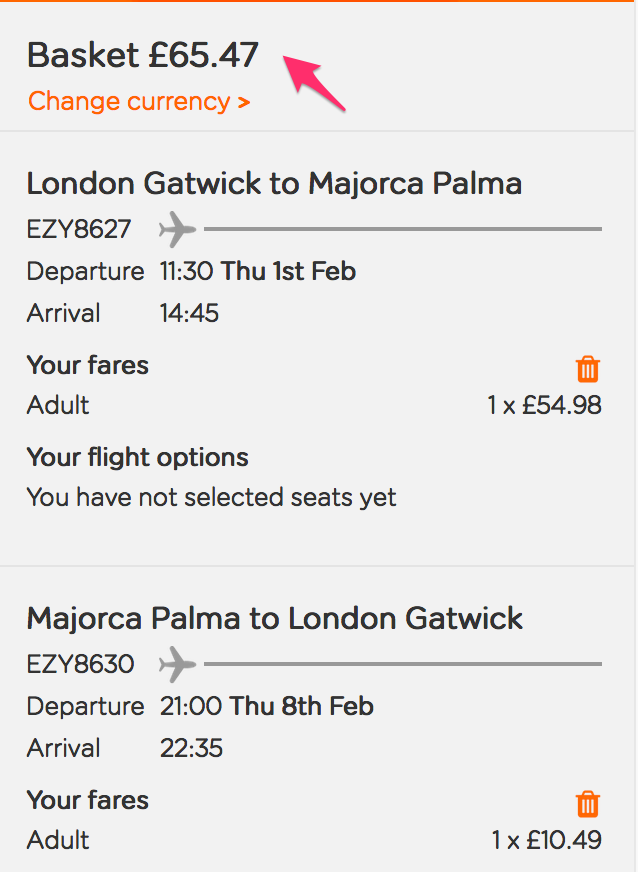Screen dimensions: 638x872
Task: Click the pink arrow pointing at the basket total
Action: point(316,83)
